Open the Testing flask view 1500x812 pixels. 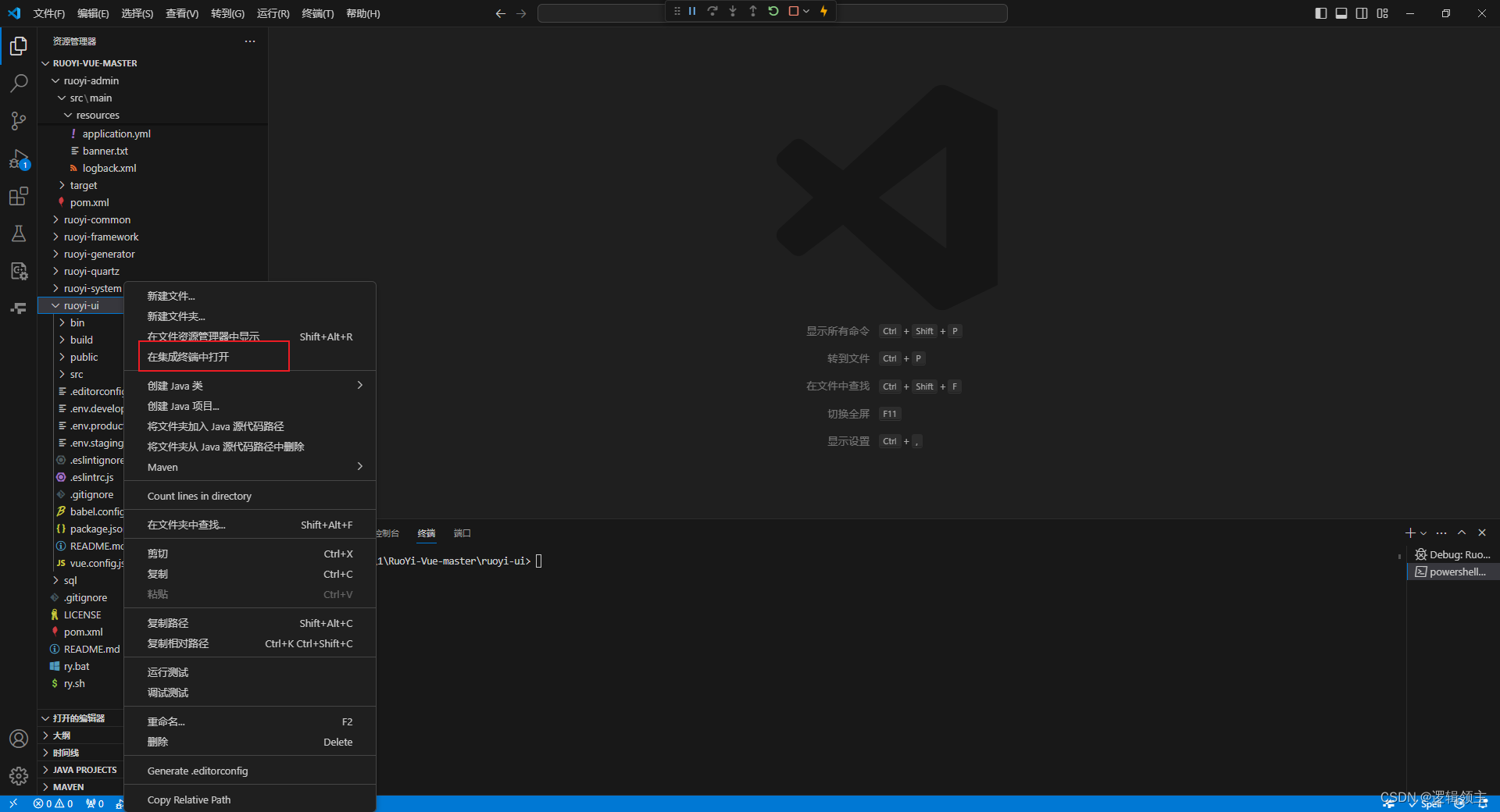19,233
